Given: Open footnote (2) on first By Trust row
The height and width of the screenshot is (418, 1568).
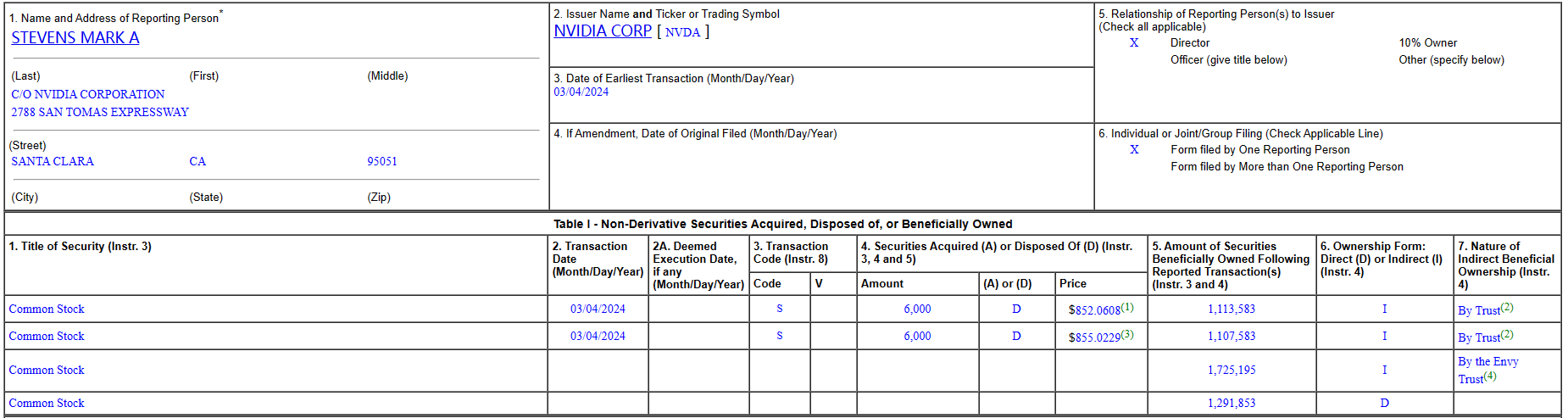Looking at the screenshot, I should tap(1507, 307).
